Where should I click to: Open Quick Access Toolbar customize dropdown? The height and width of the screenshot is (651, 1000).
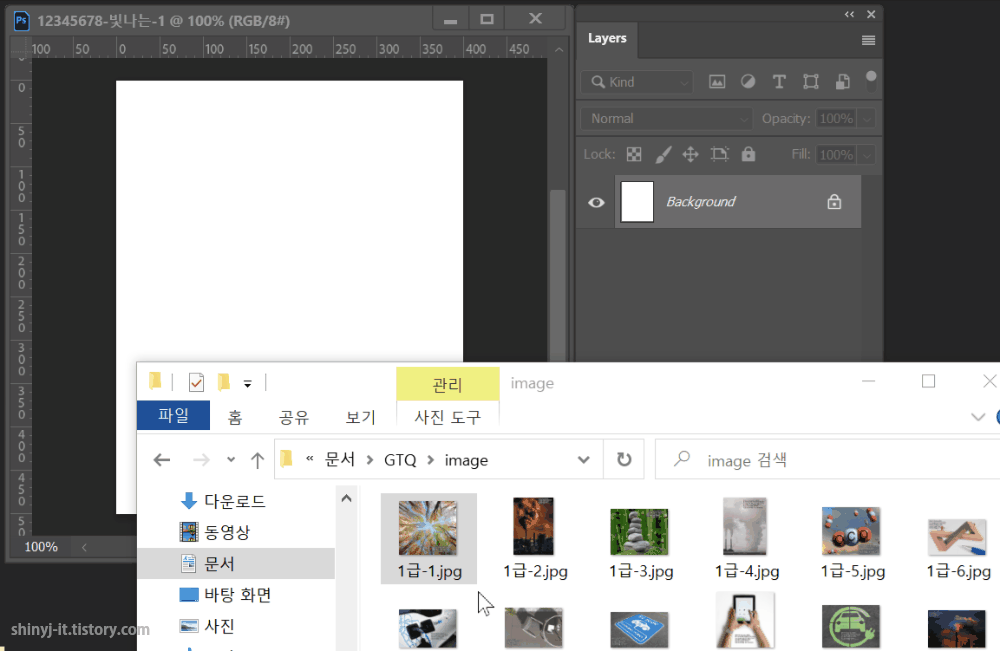[247, 383]
